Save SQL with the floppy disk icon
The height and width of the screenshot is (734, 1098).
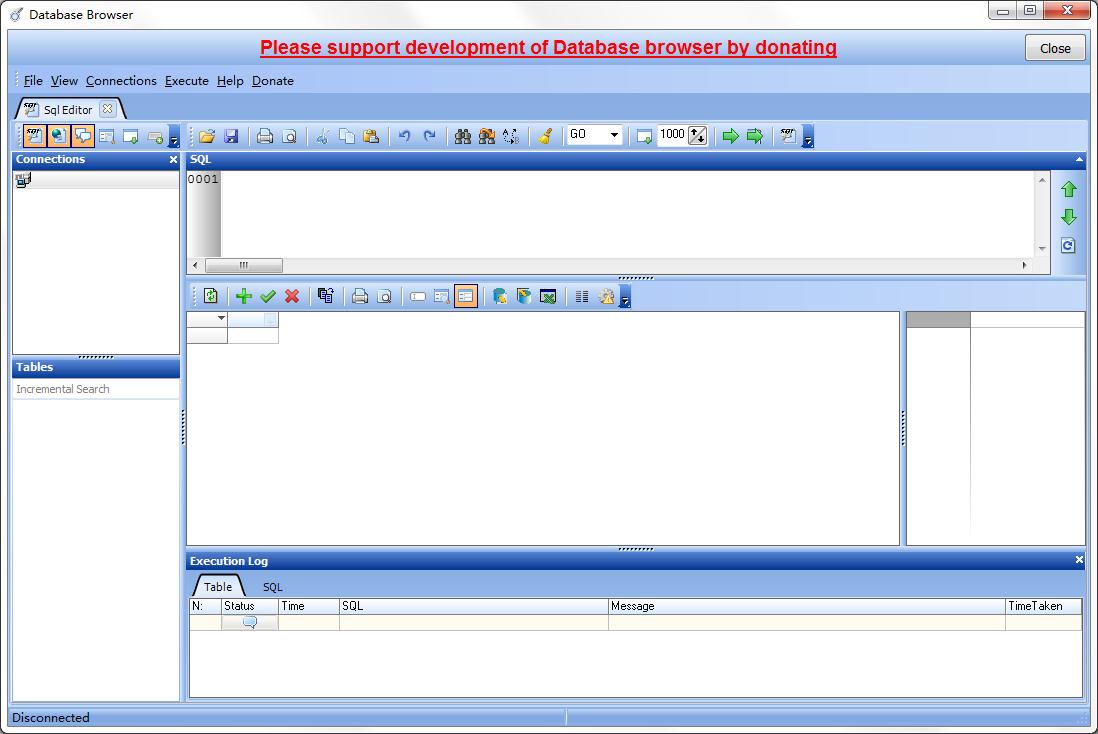(231, 136)
